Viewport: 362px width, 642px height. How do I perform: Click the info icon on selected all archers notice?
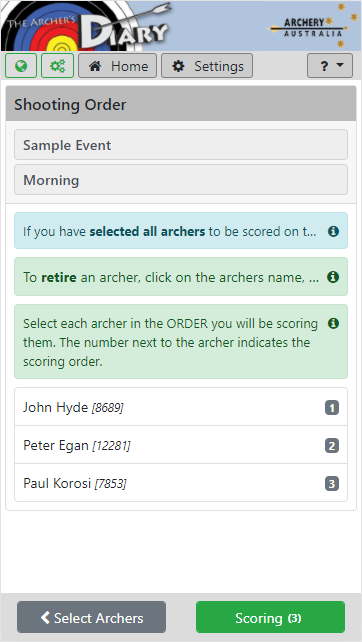point(333,231)
